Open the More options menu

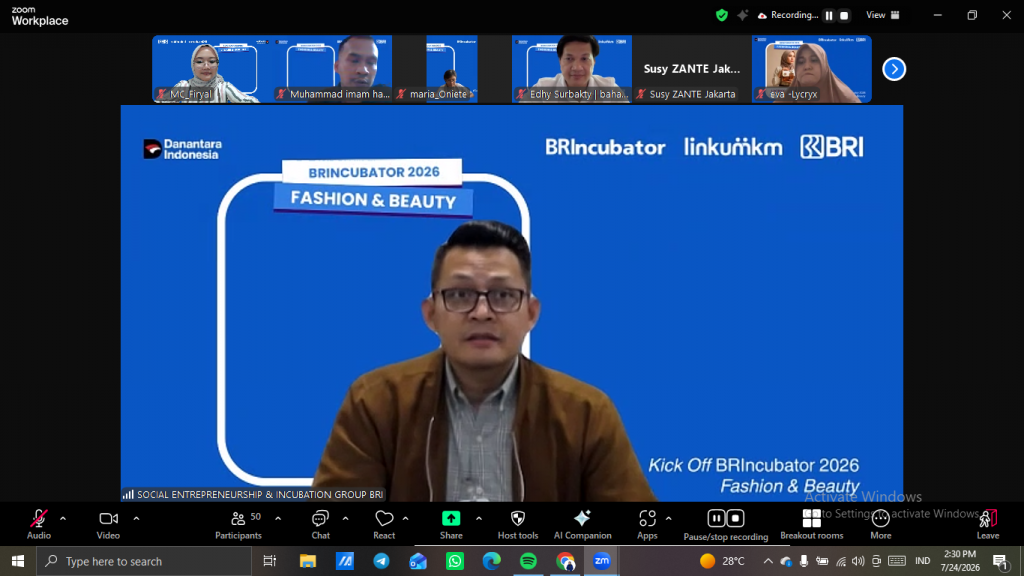pos(880,524)
